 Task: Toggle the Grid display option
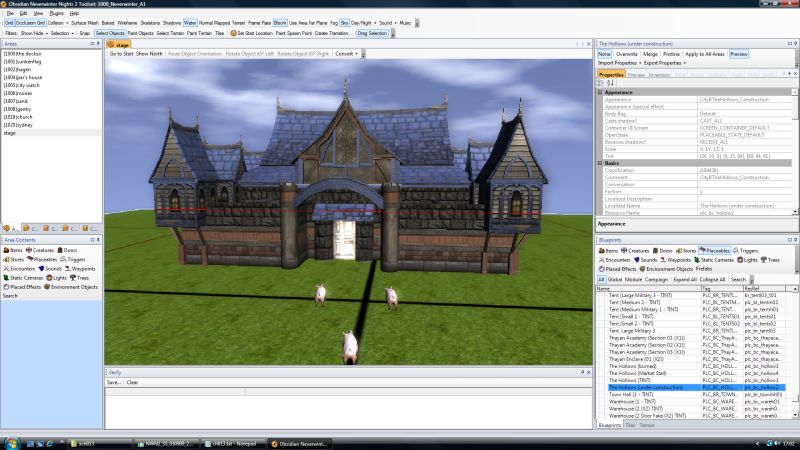(x=9, y=23)
